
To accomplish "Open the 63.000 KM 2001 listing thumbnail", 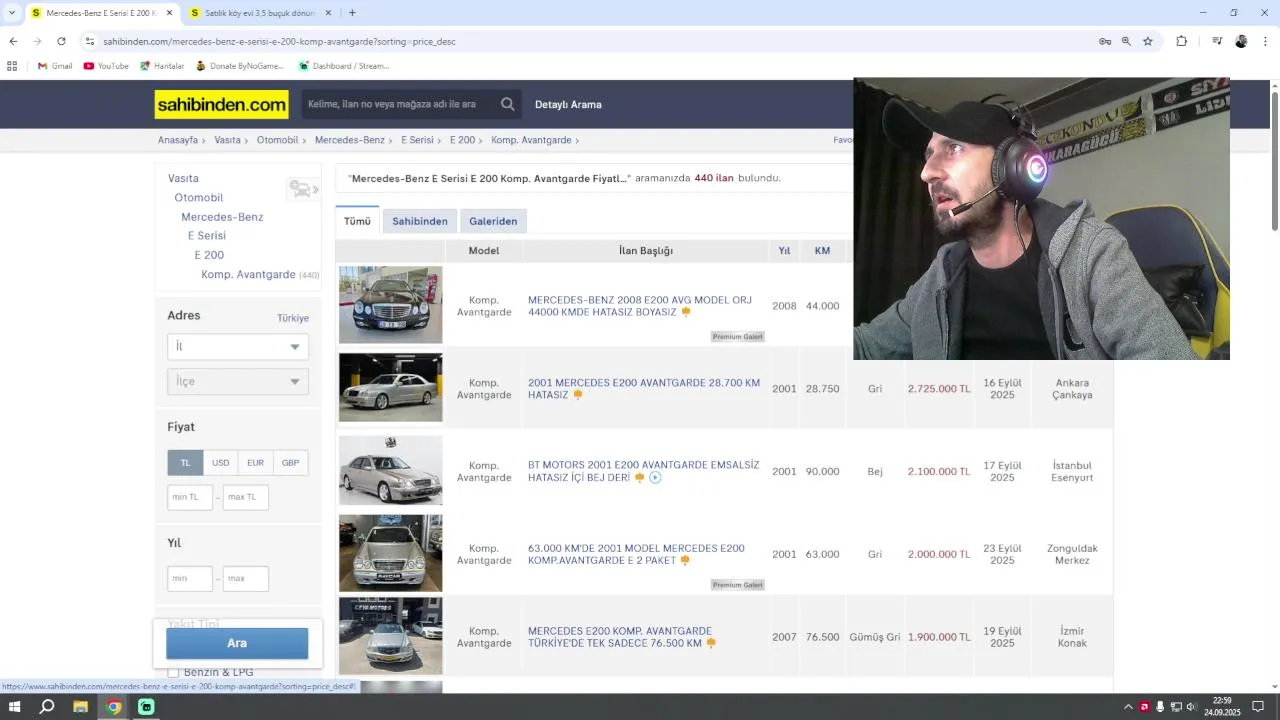I will 390,553.
